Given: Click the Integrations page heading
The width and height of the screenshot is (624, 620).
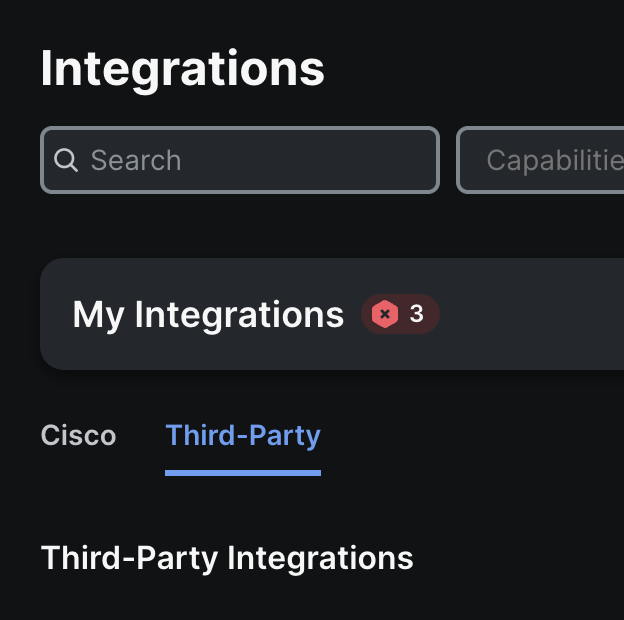Looking at the screenshot, I should coord(183,69).
